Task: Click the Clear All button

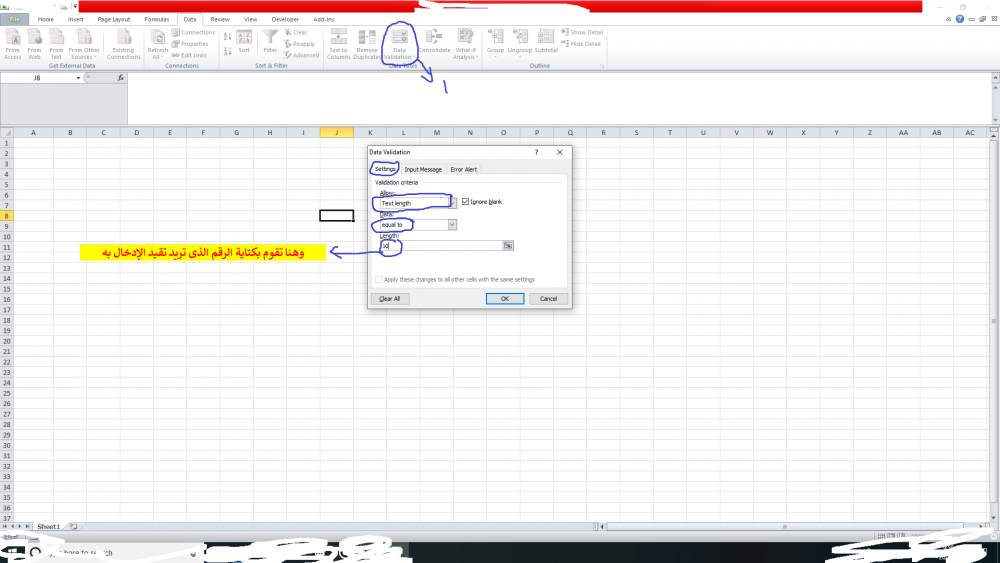Action: coord(390,298)
